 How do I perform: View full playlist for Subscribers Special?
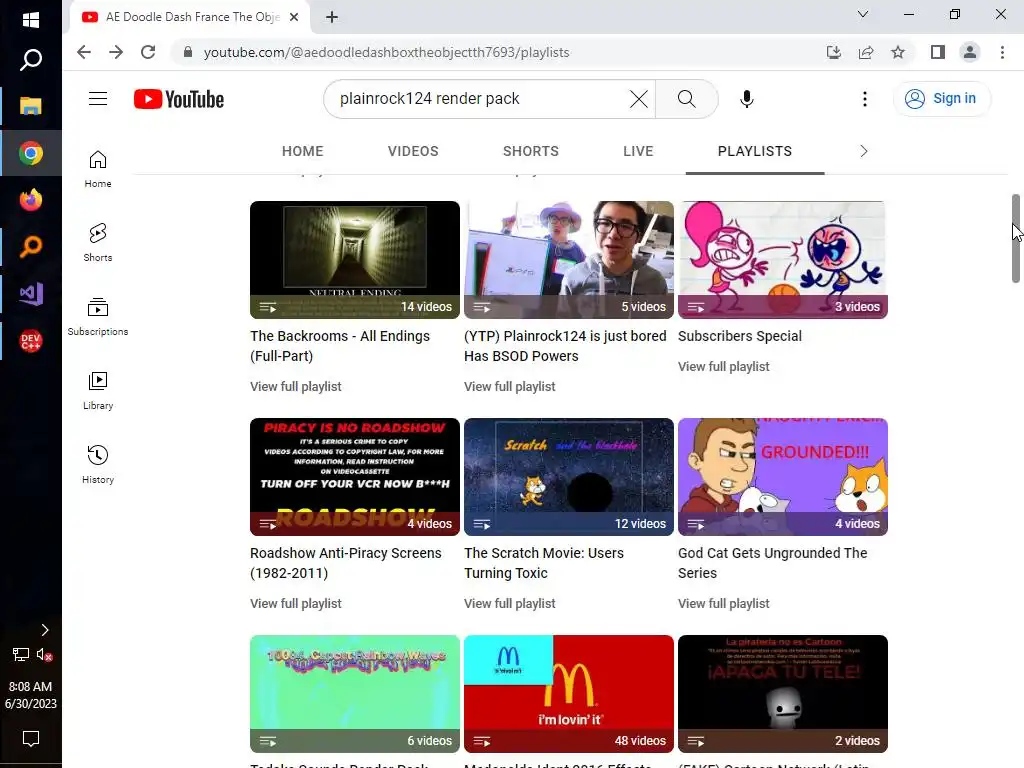coord(724,367)
